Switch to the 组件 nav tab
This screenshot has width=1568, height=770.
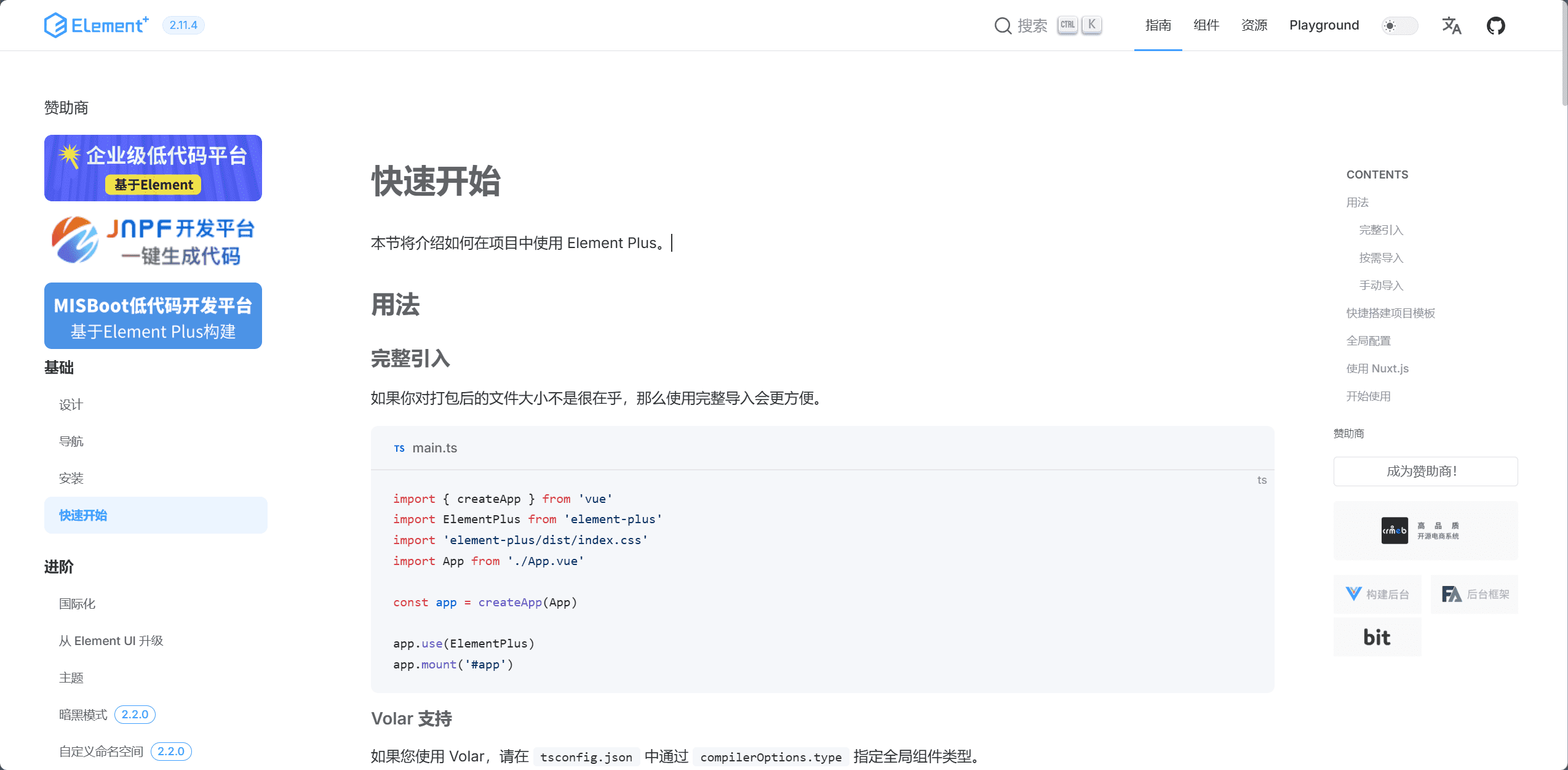(x=1206, y=25)
